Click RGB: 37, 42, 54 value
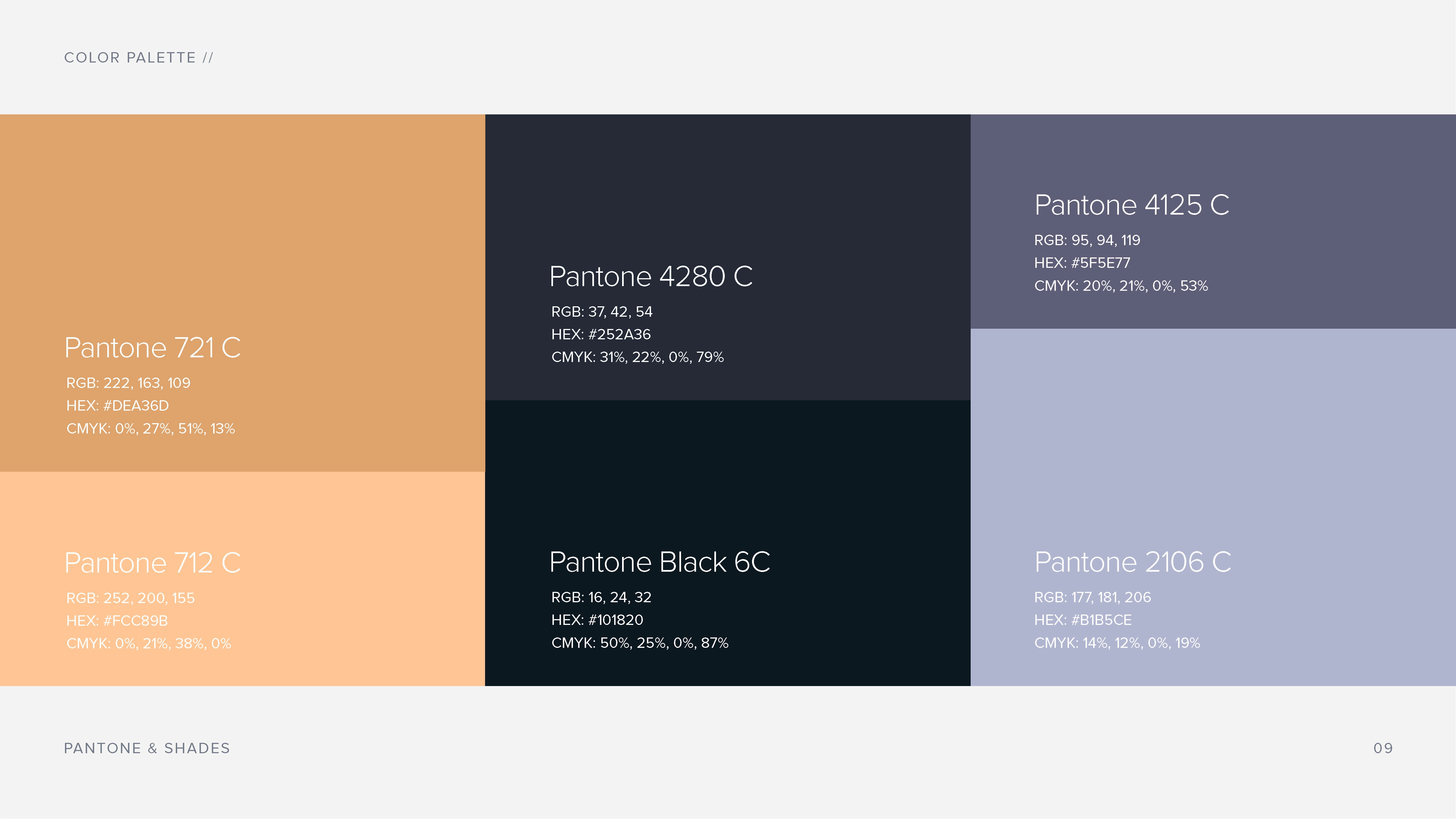This screenshot has height=819, width=1456. [602, 312]
